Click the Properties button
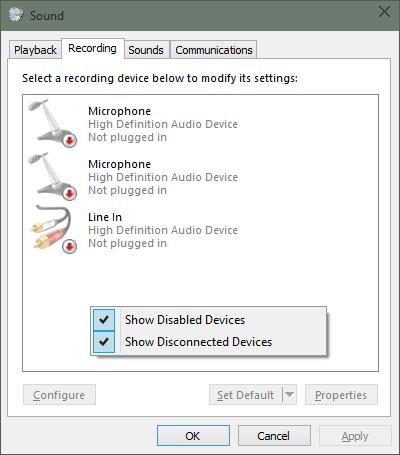This screenshot has width=400, height=455. [x=341, y=395]
